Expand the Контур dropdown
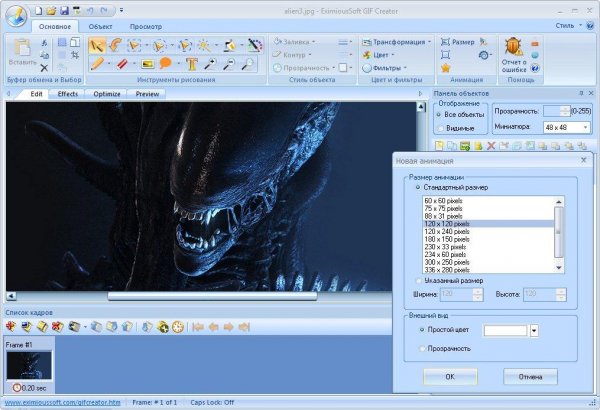Screen dimensions: 600x410 point(292,55)
